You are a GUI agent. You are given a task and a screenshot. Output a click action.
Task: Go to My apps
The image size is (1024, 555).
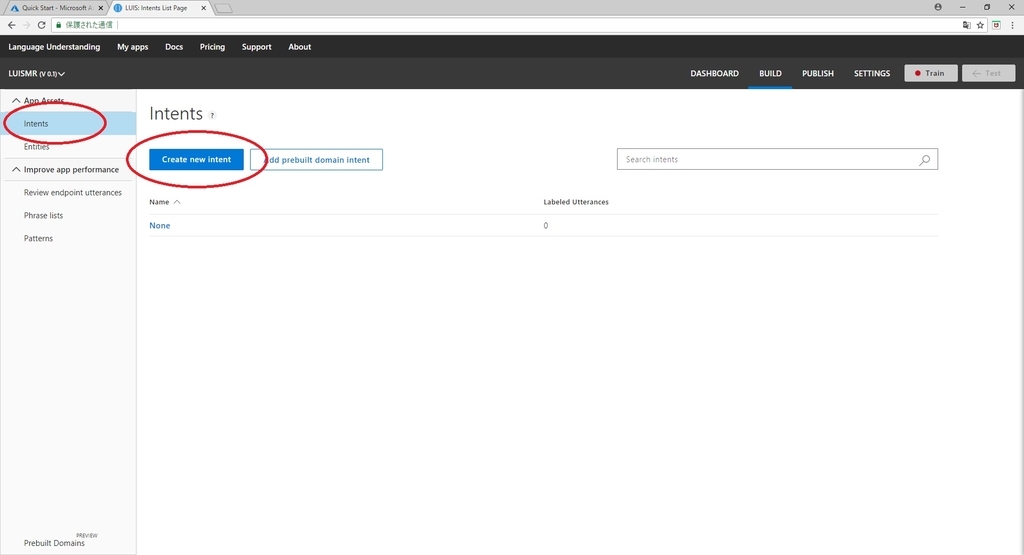click(133, 47)
